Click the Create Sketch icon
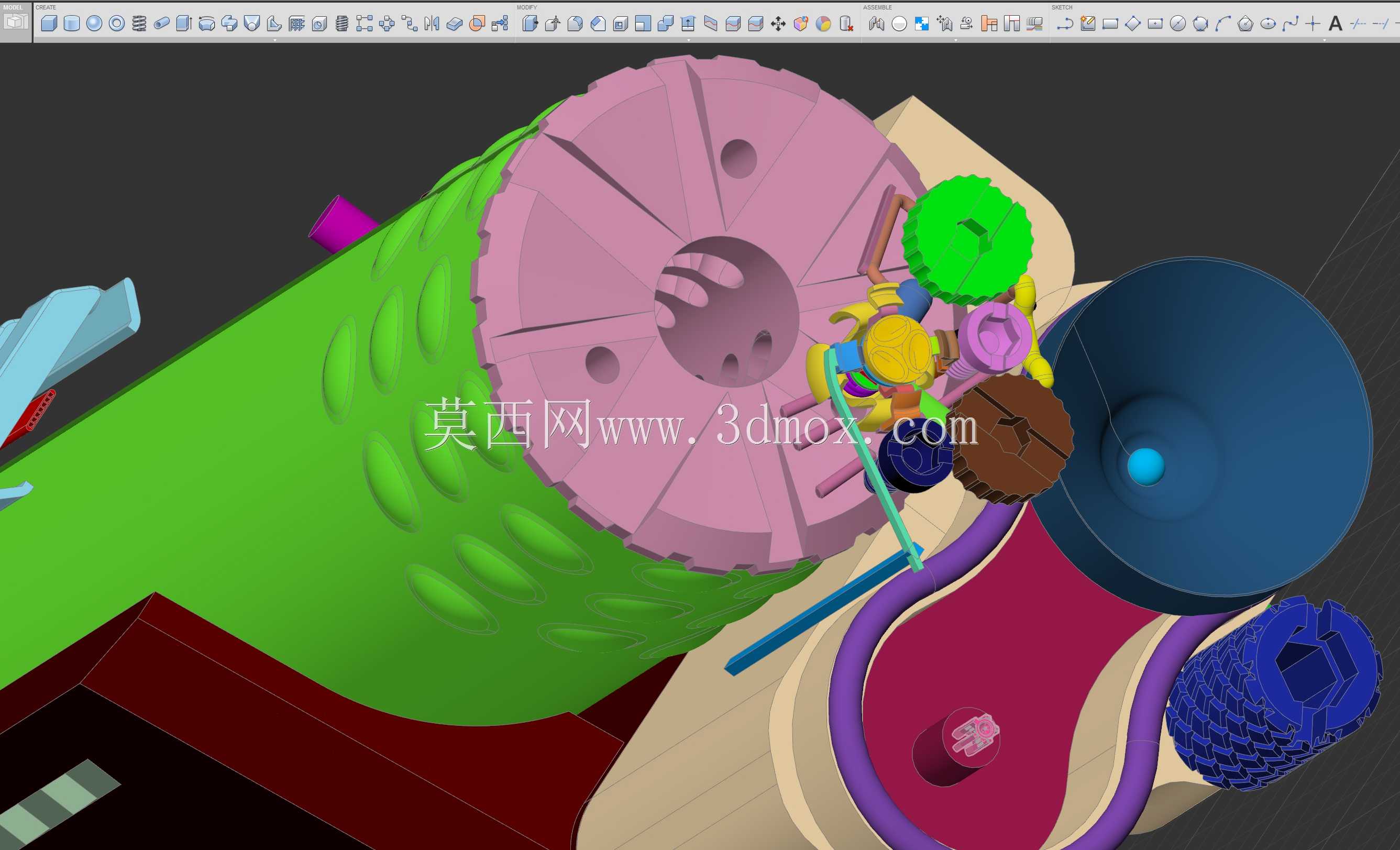Image resolution: width=1400 pixels, height=850 pixels. point(1087,23)
